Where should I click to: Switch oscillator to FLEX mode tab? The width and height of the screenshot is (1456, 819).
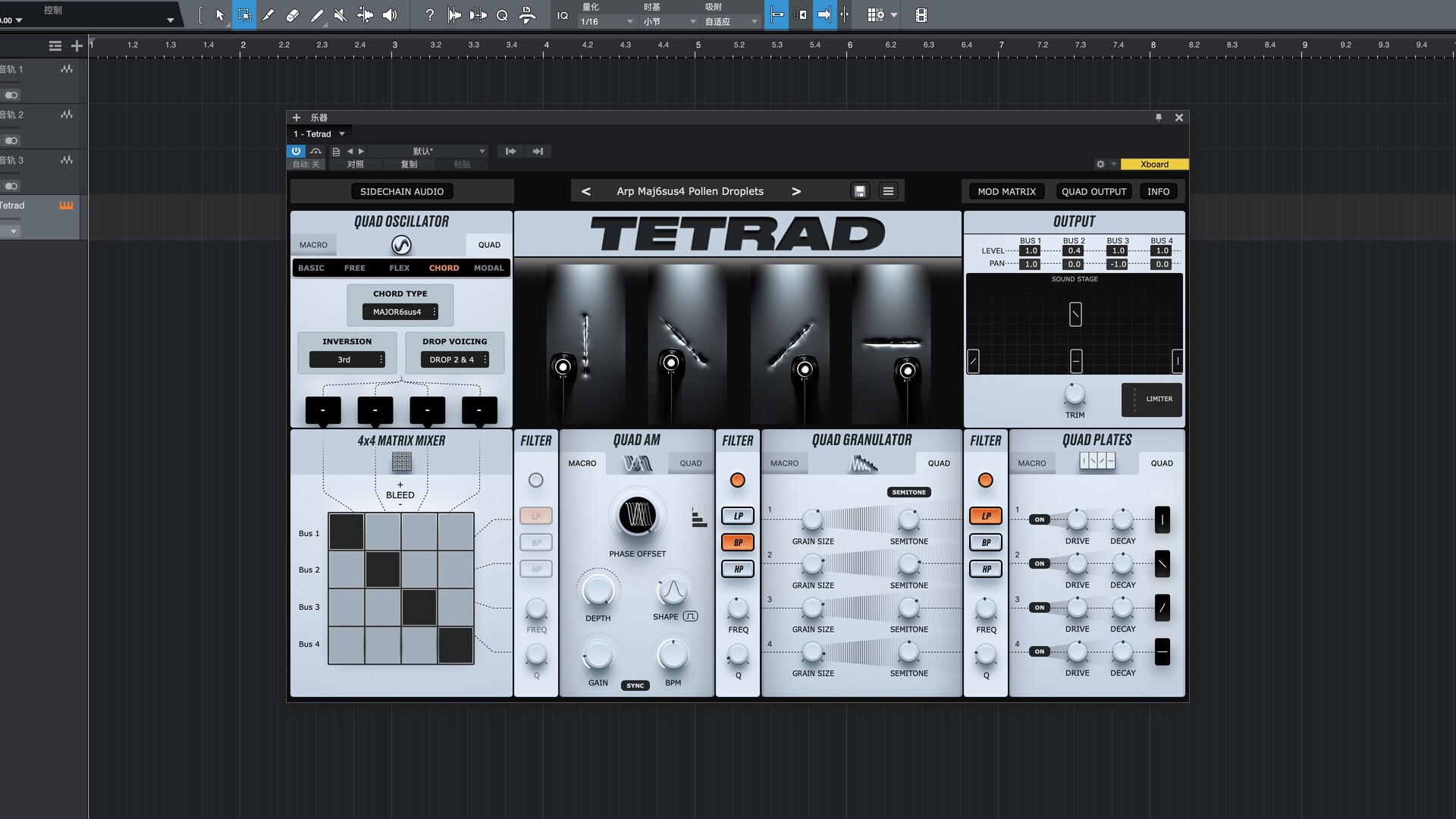pyautogui.click(x=400, y=268)
